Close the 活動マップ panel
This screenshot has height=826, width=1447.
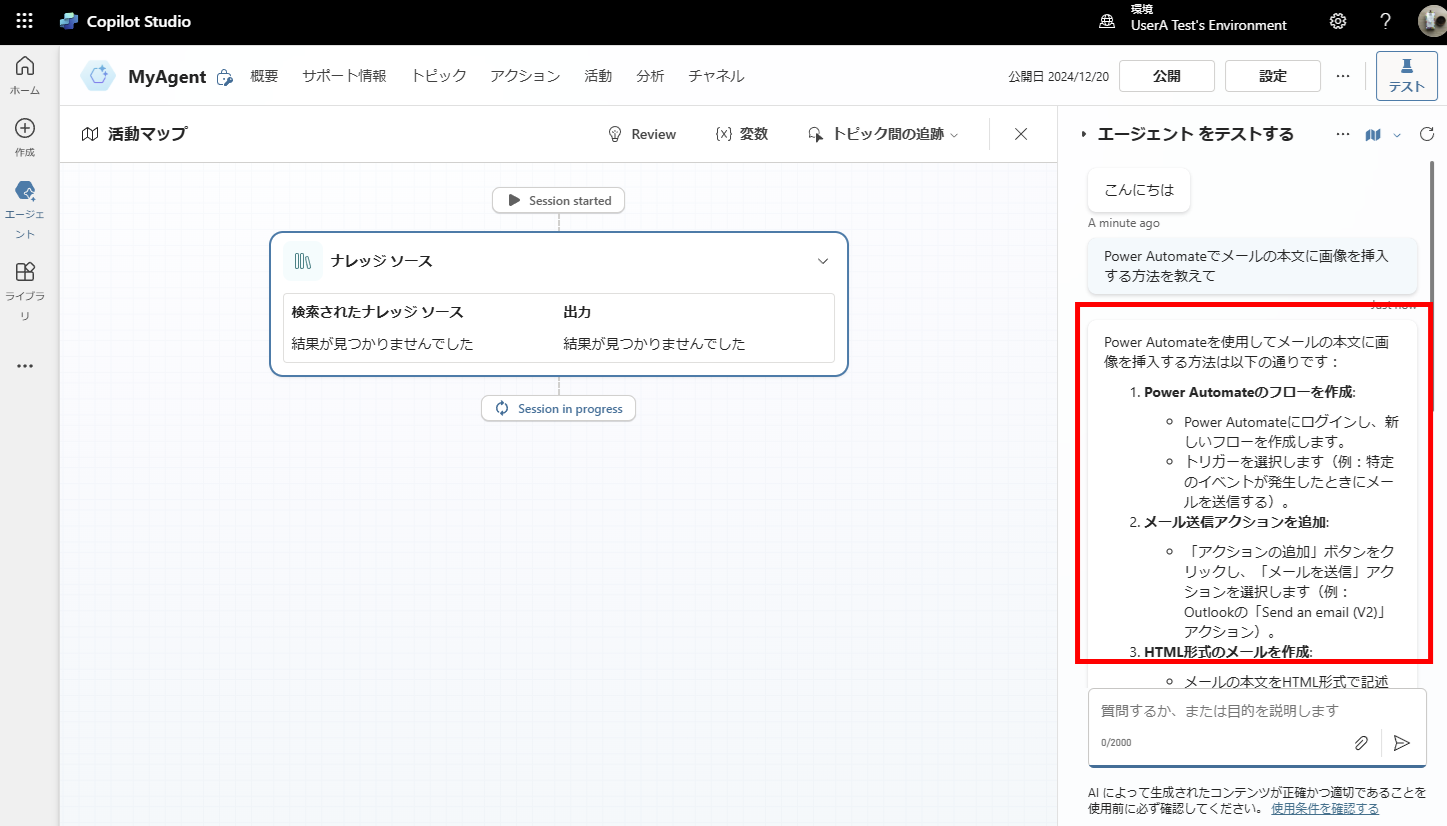click(x=1020, y=133)
